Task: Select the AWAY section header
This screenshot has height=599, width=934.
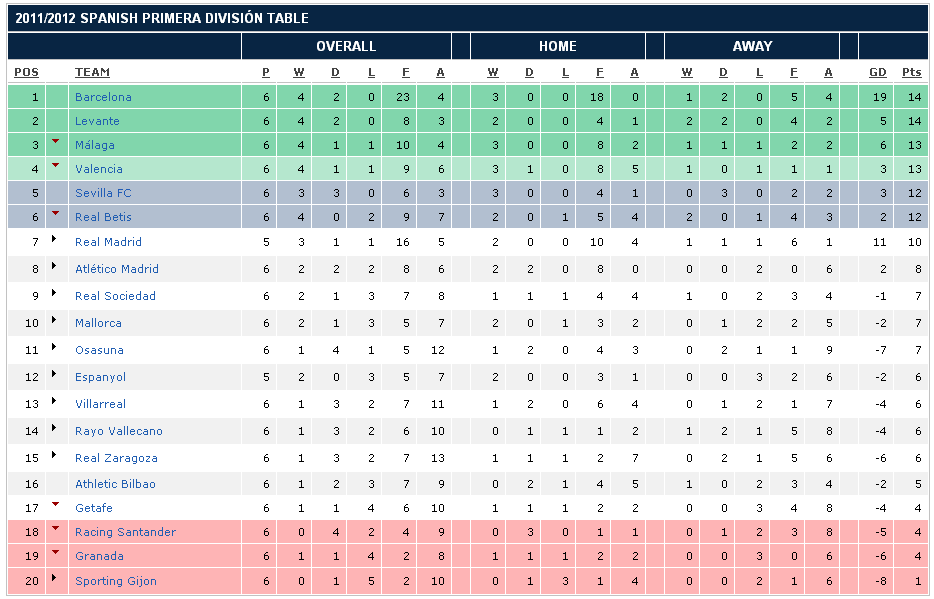Action: pos(752,46)
